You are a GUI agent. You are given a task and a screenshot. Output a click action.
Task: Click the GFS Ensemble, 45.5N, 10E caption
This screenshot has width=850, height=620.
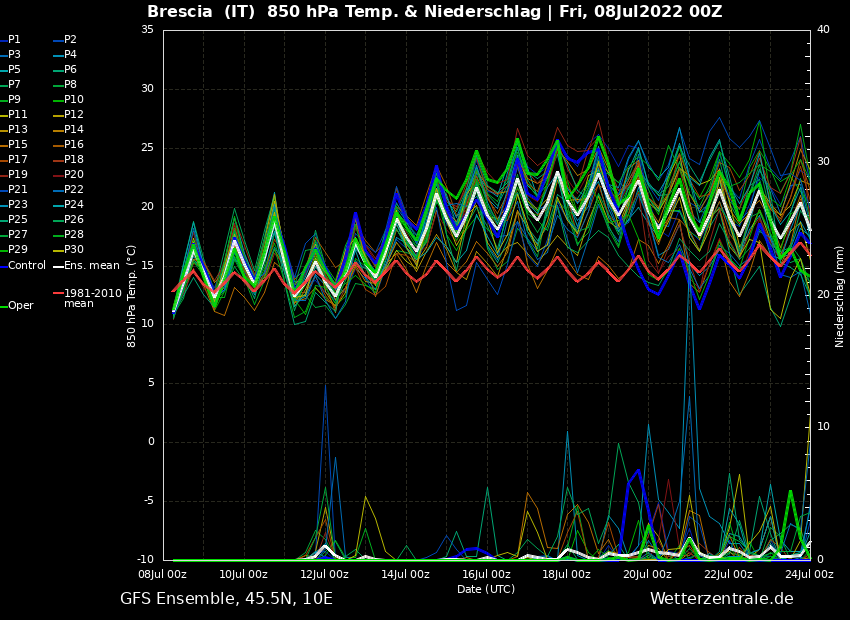[226, 599]
